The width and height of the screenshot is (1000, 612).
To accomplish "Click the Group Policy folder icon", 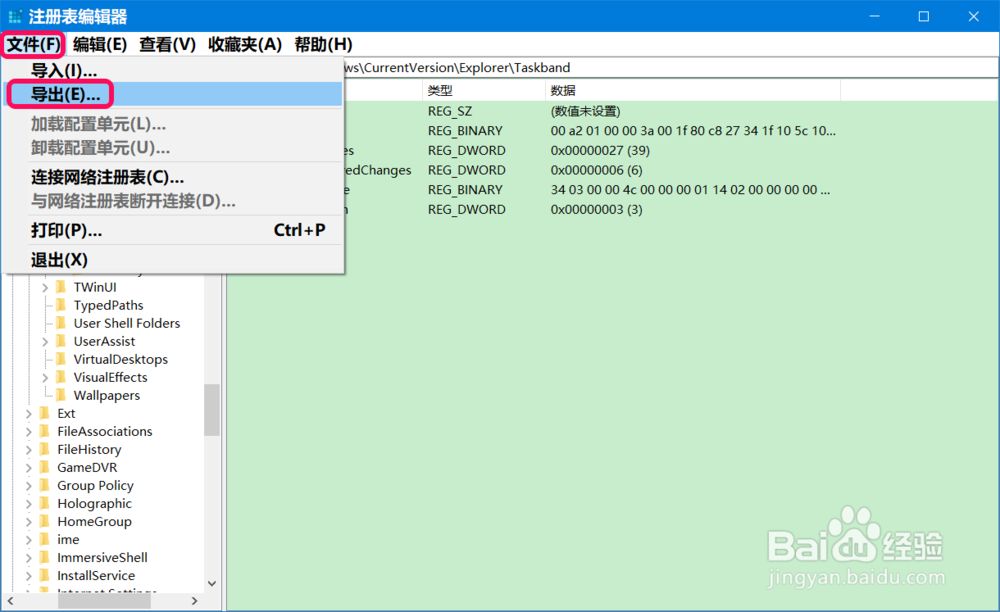I will [43, 485].
